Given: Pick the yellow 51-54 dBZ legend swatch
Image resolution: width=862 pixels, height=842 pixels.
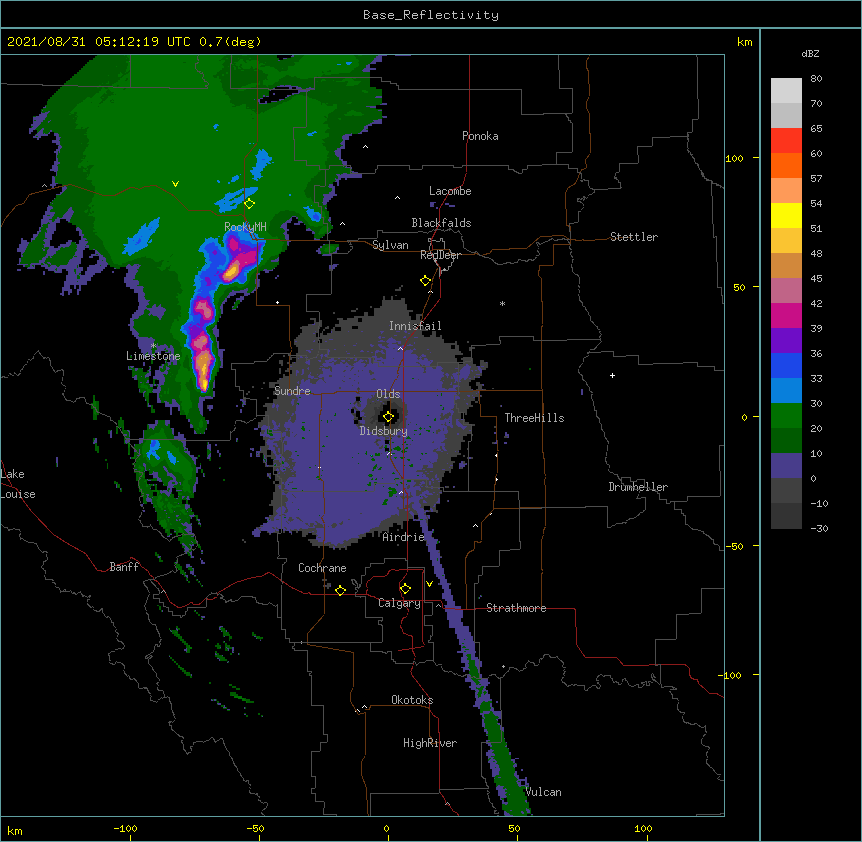Looking at the screenshot, I should coord(786,215).
